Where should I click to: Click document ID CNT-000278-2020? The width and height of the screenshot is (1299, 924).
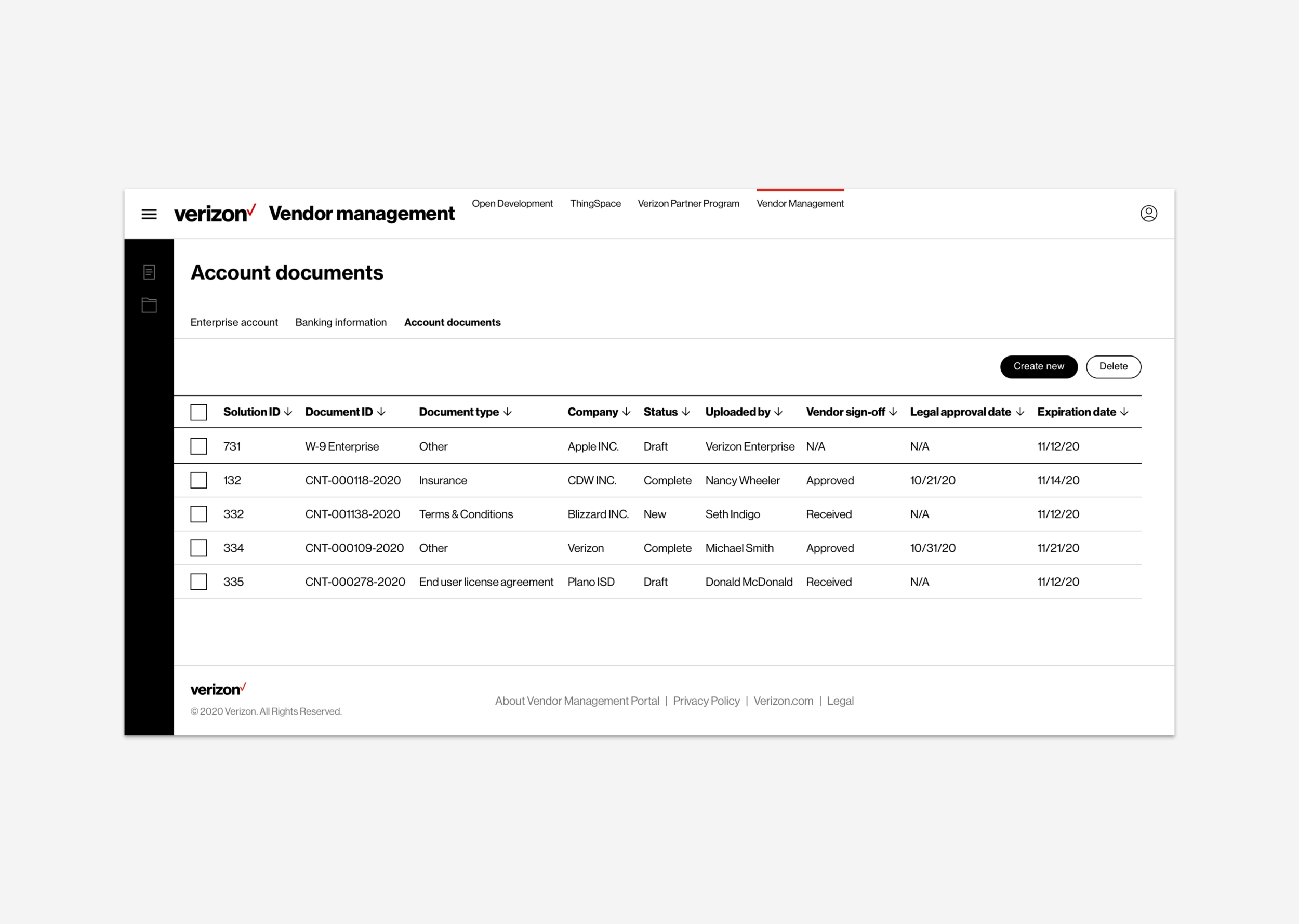(x=355, y=582)
